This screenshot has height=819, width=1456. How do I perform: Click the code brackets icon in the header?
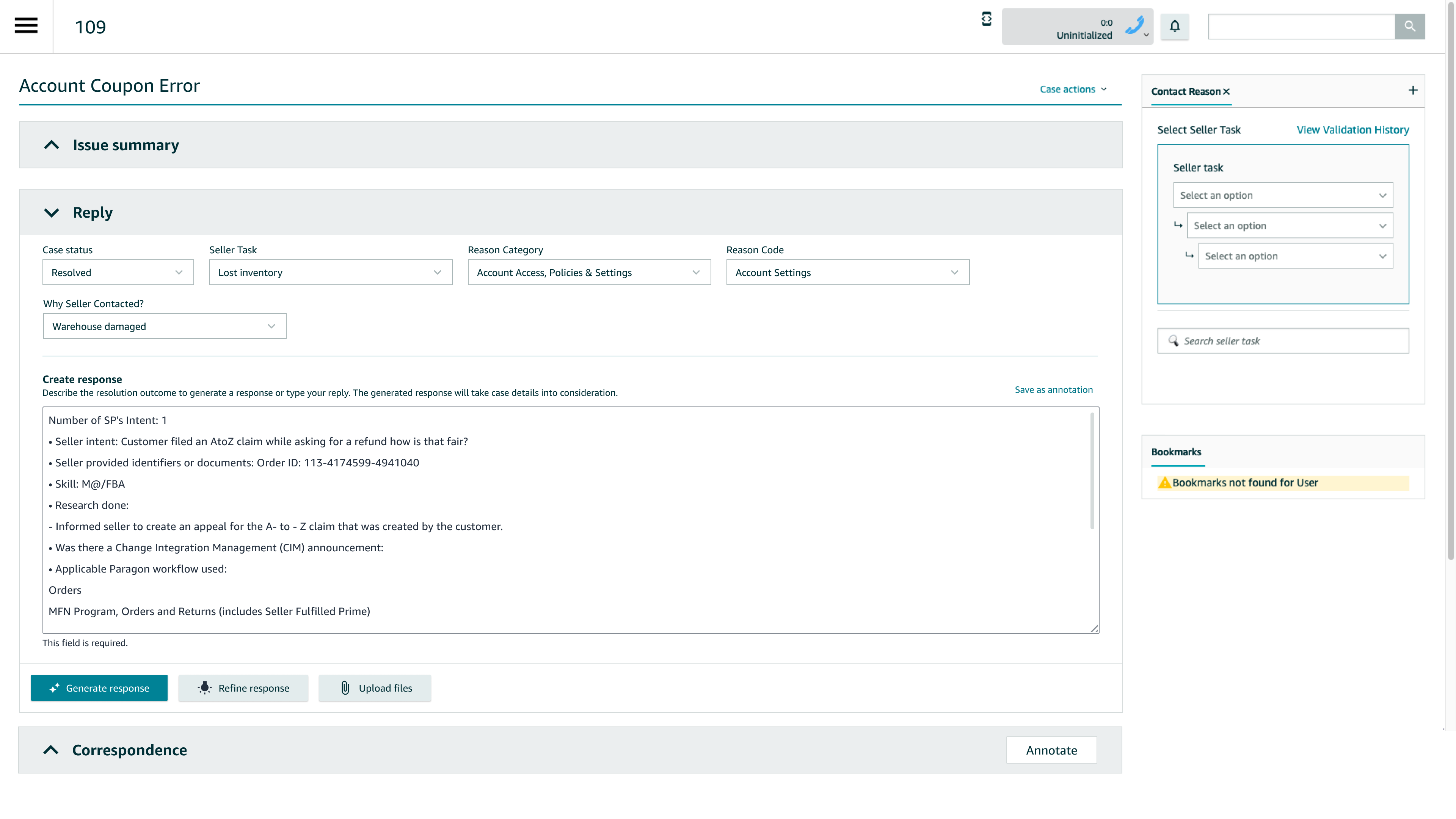[x=986, y=19]
